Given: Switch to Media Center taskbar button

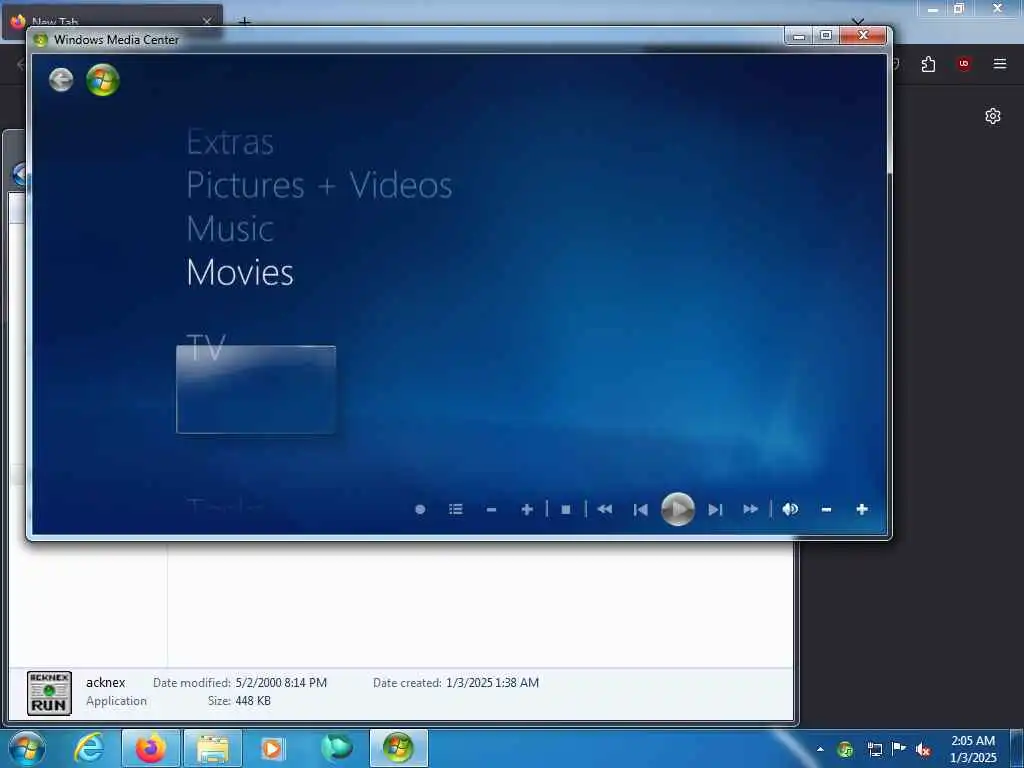Looking at the screenshot, I should point(398,748).
